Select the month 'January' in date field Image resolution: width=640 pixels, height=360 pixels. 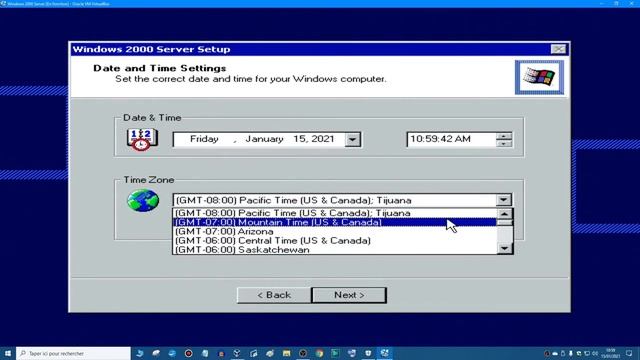264,139
